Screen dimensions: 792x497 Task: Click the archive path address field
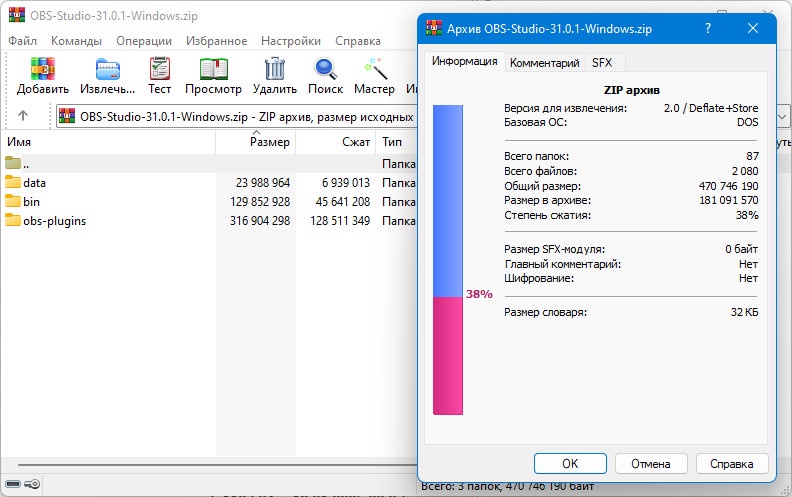point(237,117)
